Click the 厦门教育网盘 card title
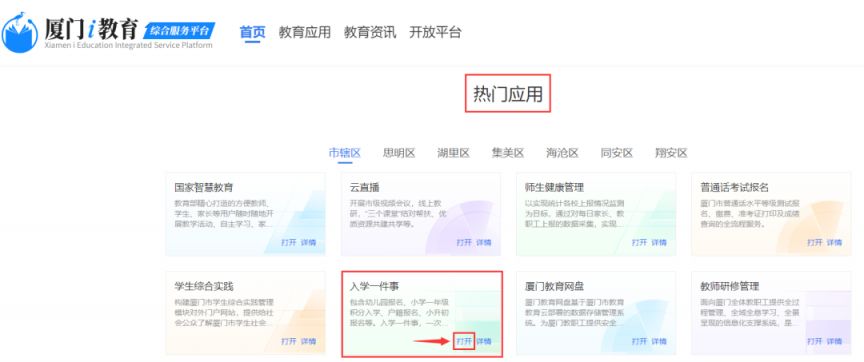The height and width of the screenshot is (362, 864). pyautogui.click(x=554, y=287)
